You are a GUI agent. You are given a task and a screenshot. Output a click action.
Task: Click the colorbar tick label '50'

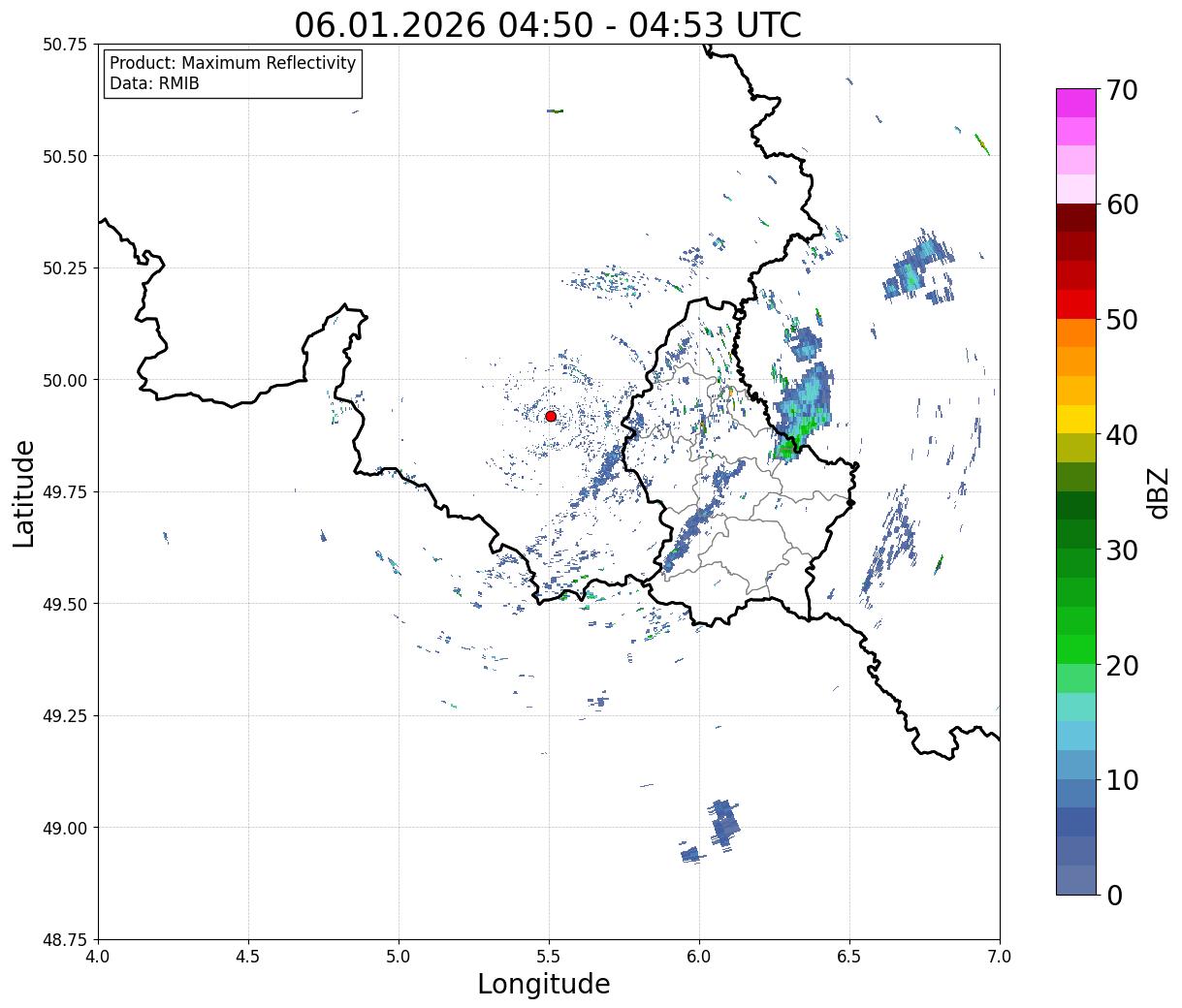point(1122,320)
